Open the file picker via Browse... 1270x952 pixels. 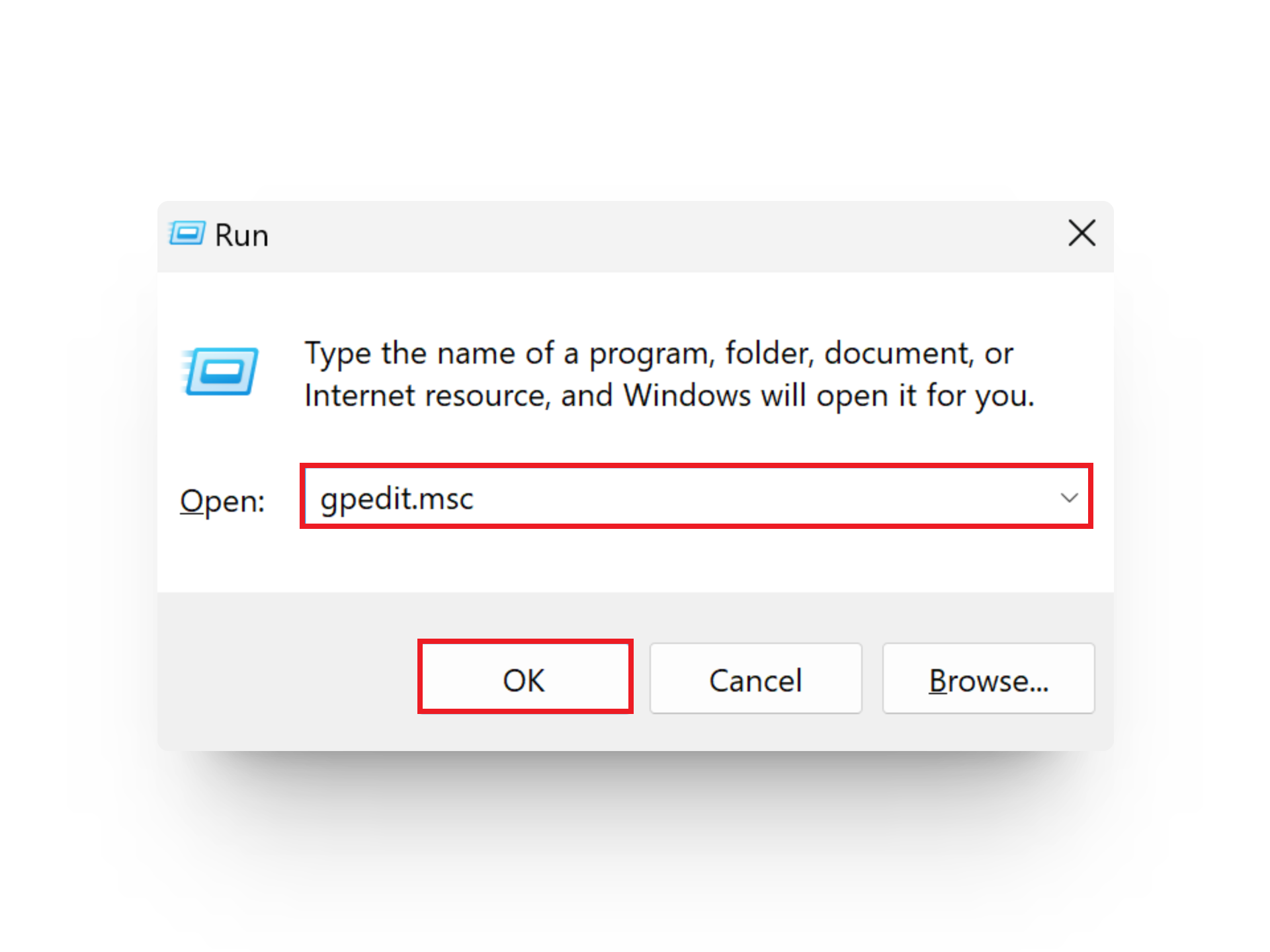pyautogui.click(x=988, y=678)
